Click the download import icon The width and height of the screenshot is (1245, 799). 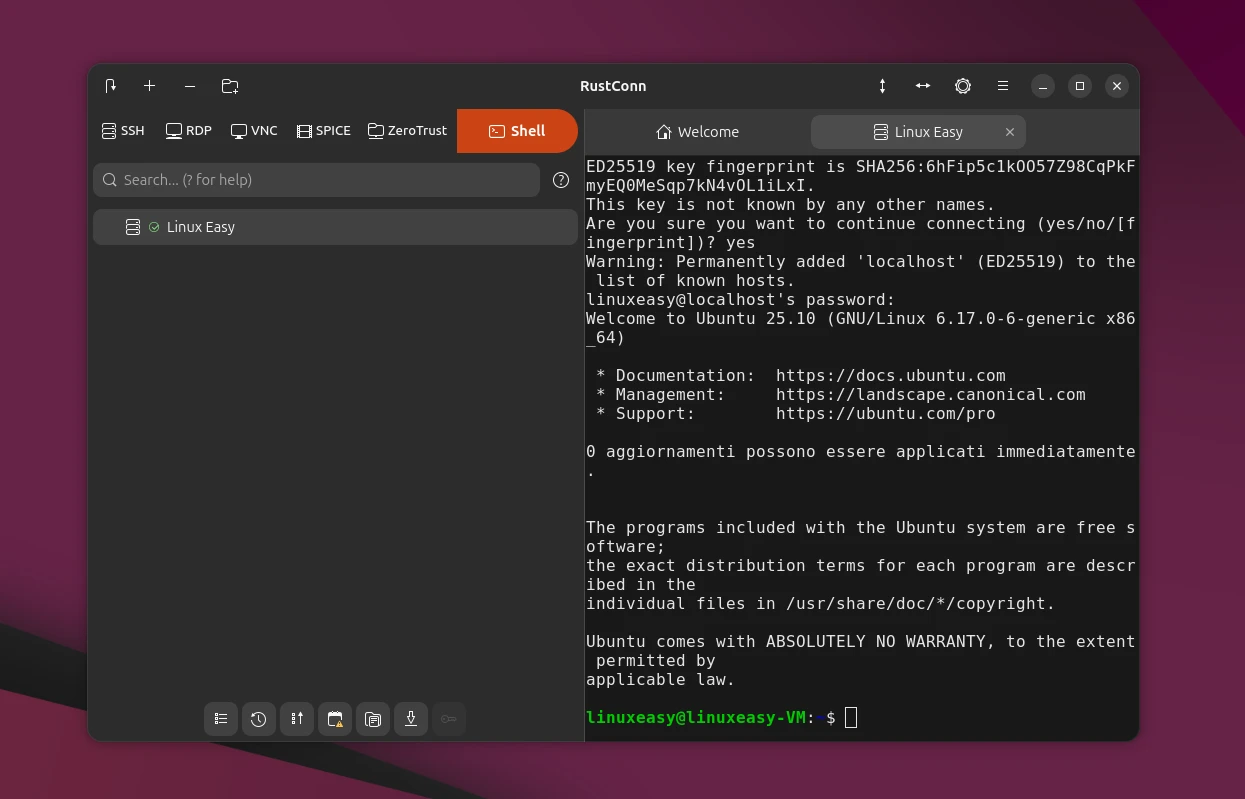[x=411, y=719]
